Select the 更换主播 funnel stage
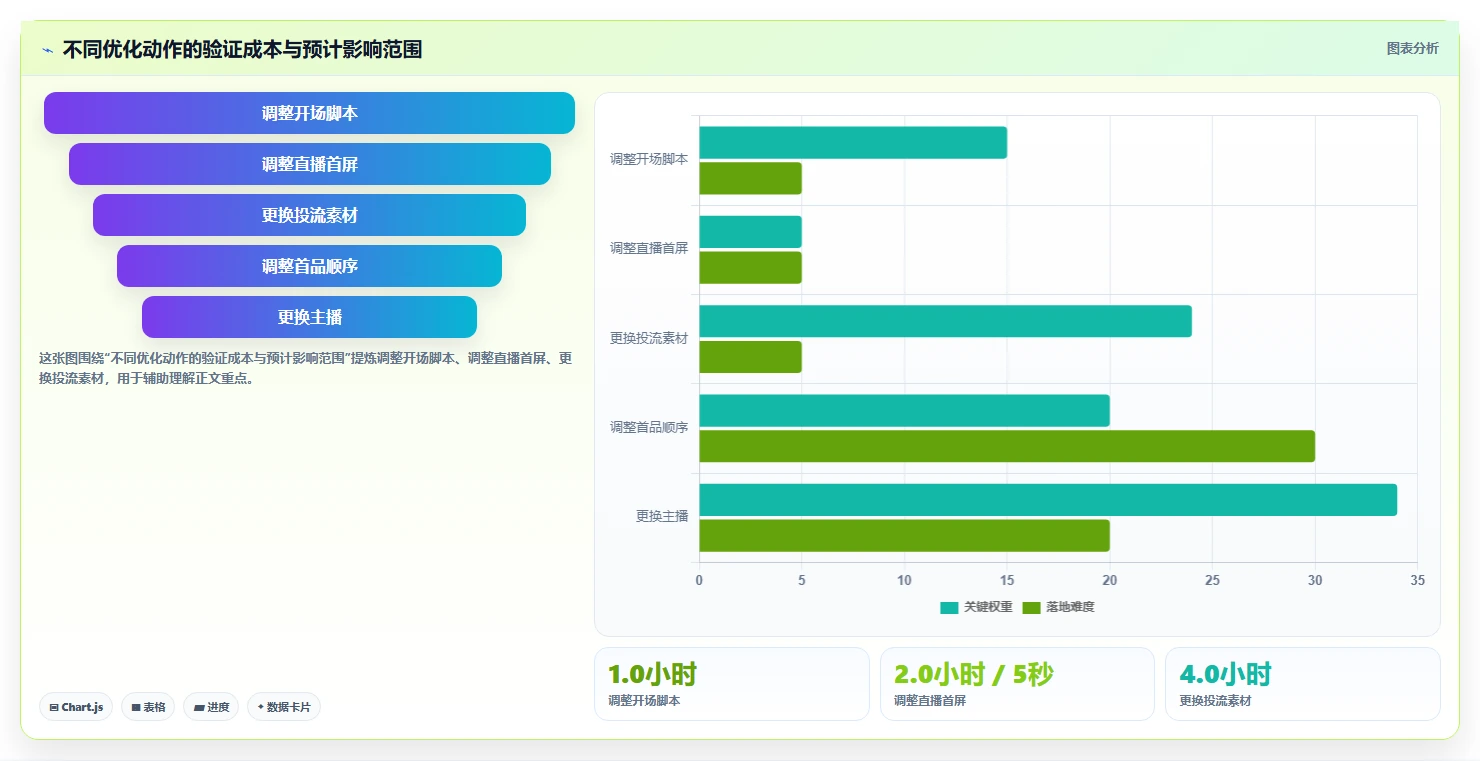 point(309,317)
